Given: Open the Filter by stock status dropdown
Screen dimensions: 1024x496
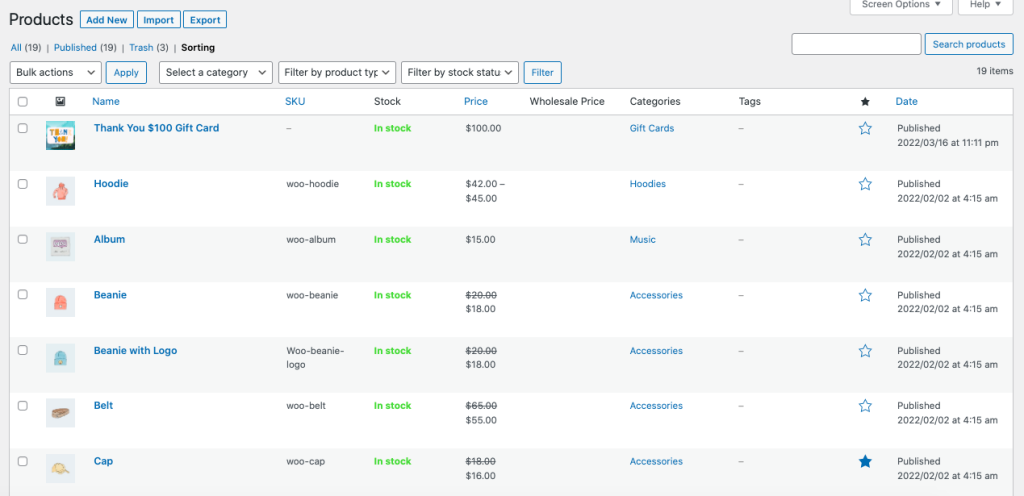Looking at the screenshot, I should click(460, 72).
